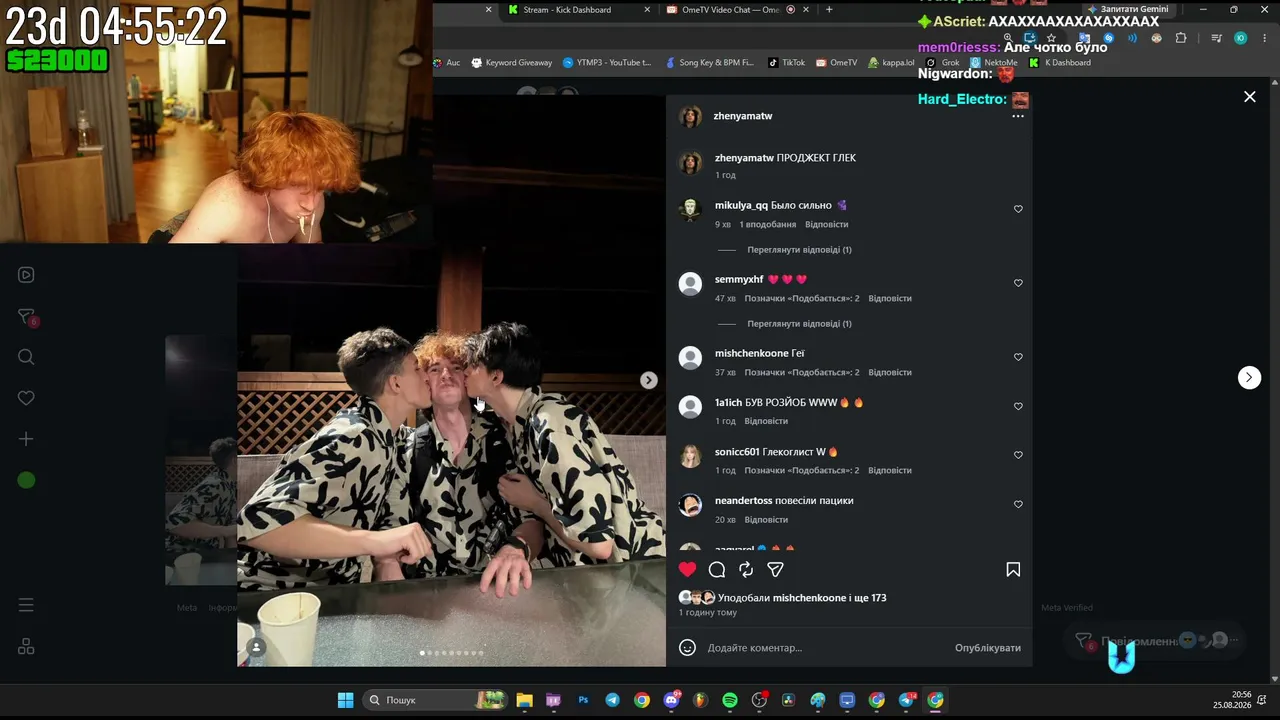The width and height of the screenshot is (1280, 720).
Task: Open the browser extensions puzzle icon
Action: [1181, 38]
